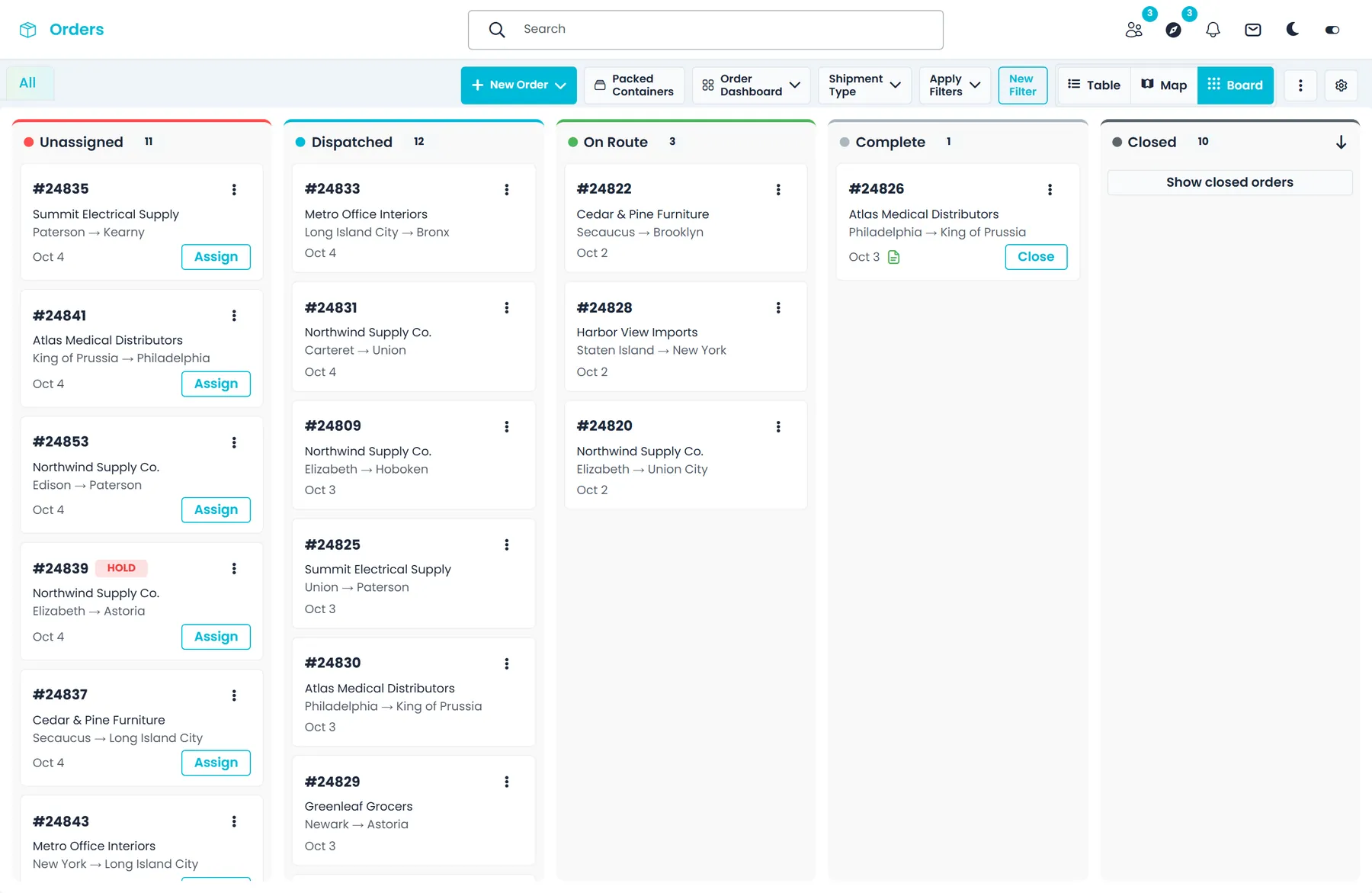
Task: Open options menu for order #24829
Action: click(507, 782)
